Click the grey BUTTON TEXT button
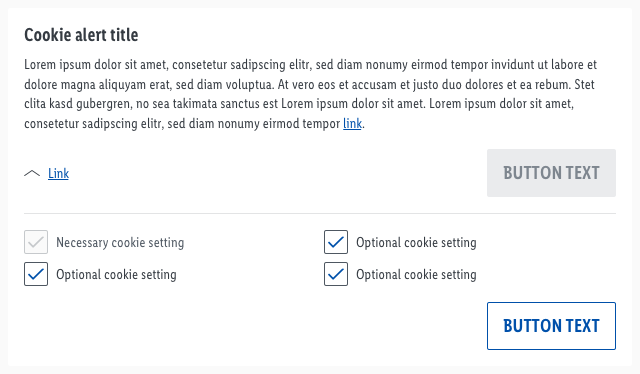 (551, 173)
